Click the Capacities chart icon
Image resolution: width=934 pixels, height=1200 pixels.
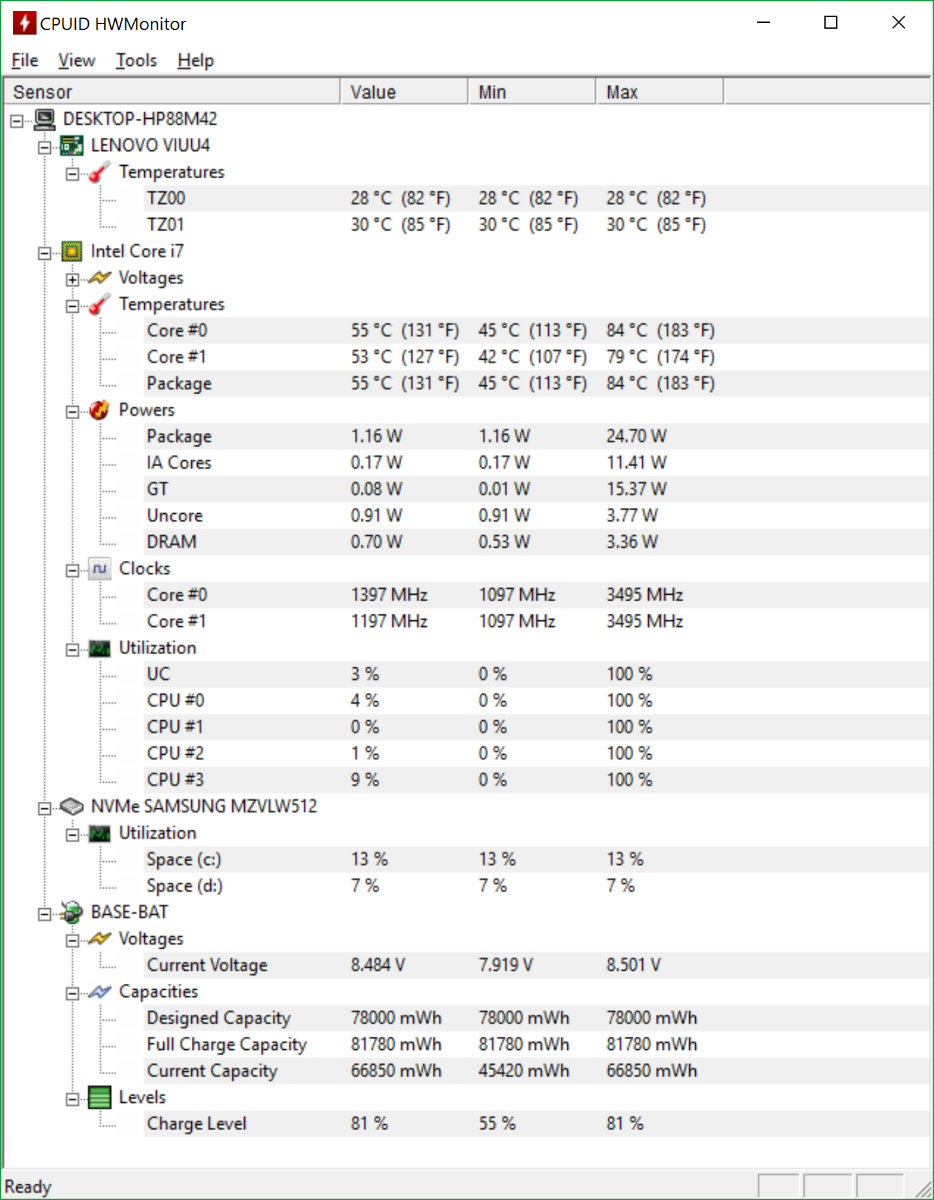(x=99, y=992)
